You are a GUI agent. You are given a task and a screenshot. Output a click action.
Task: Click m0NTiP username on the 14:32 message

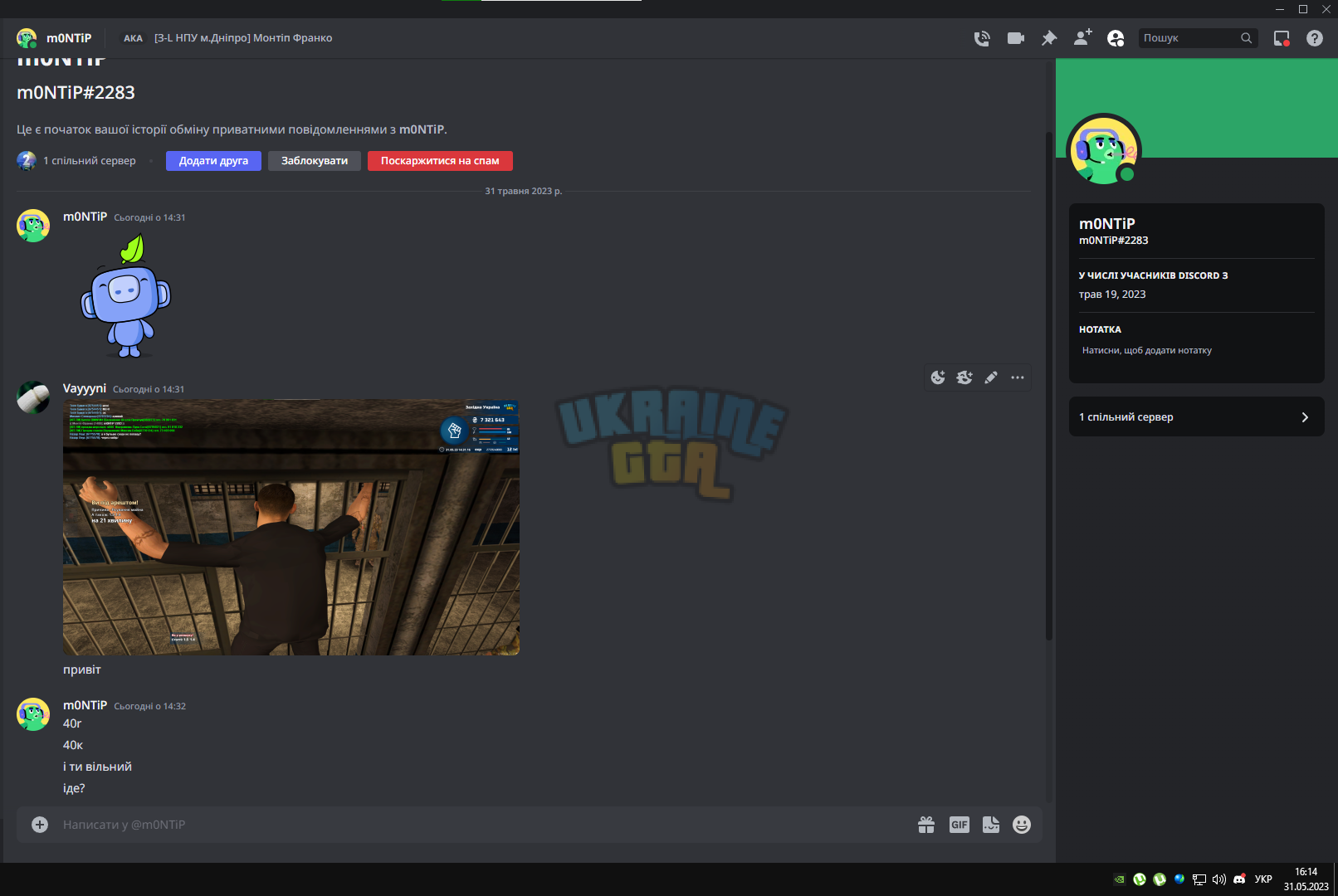tap(85, 705)
